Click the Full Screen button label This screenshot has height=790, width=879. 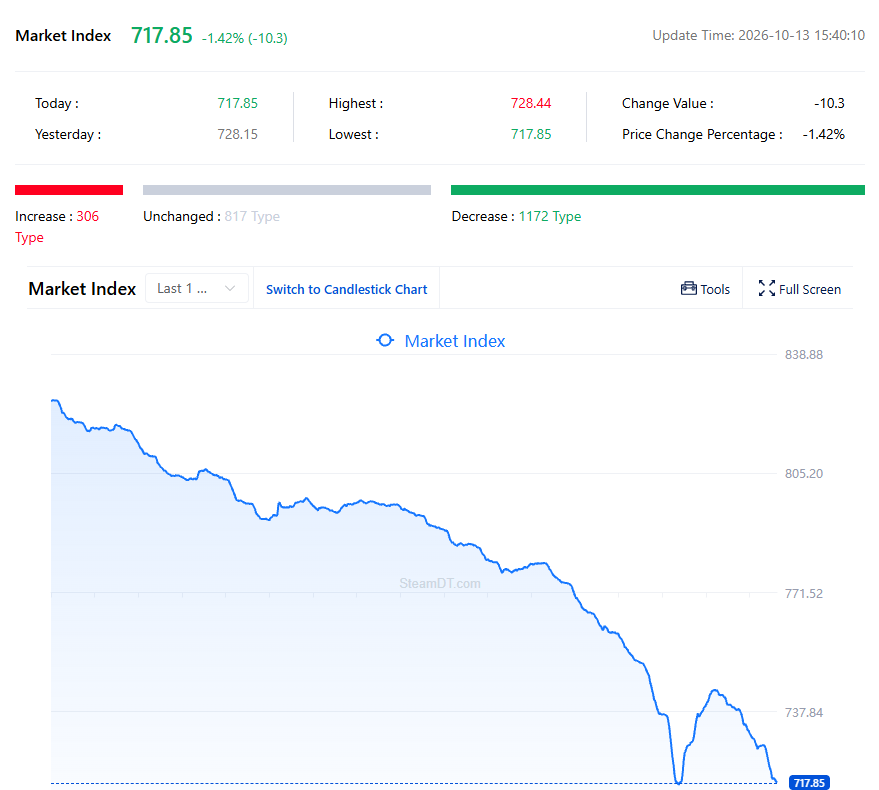pyautogui.click(x=810, y=289)
